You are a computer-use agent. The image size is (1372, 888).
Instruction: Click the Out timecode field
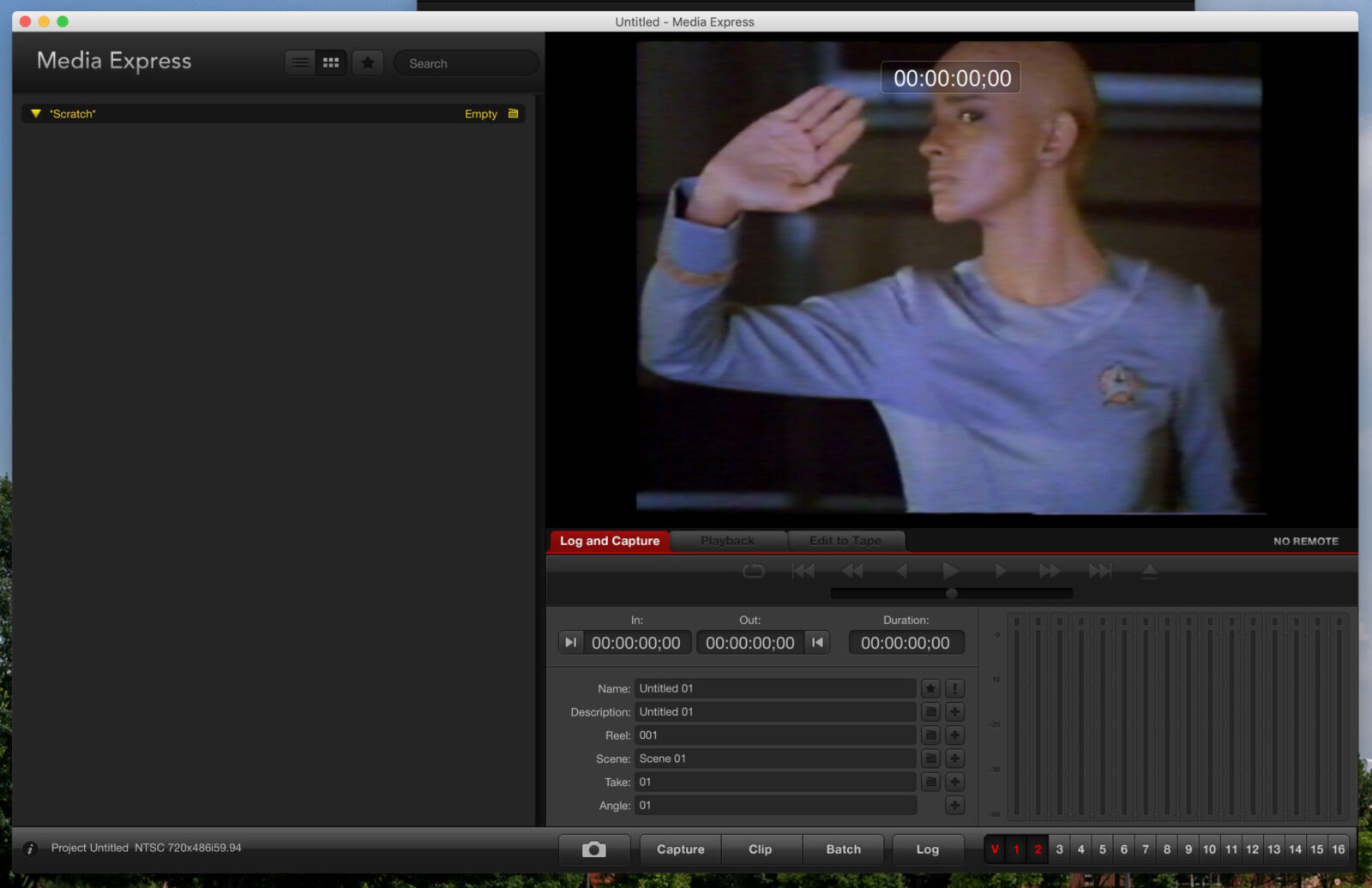coord(750,643)
